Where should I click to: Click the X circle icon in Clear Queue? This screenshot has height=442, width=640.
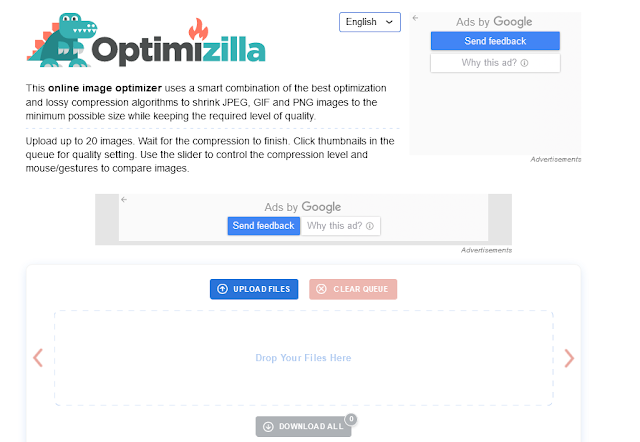tap(322, 289)
